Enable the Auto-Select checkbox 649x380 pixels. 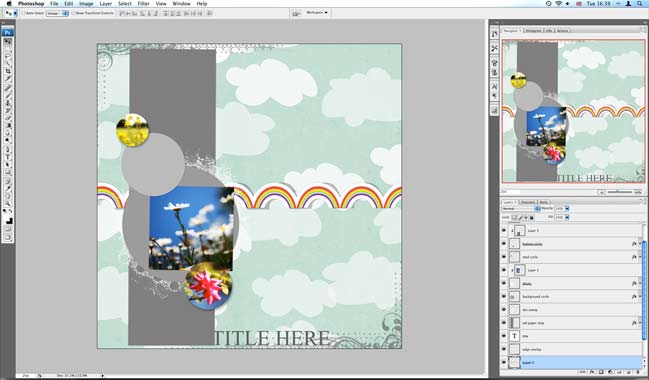pos(24,13)
